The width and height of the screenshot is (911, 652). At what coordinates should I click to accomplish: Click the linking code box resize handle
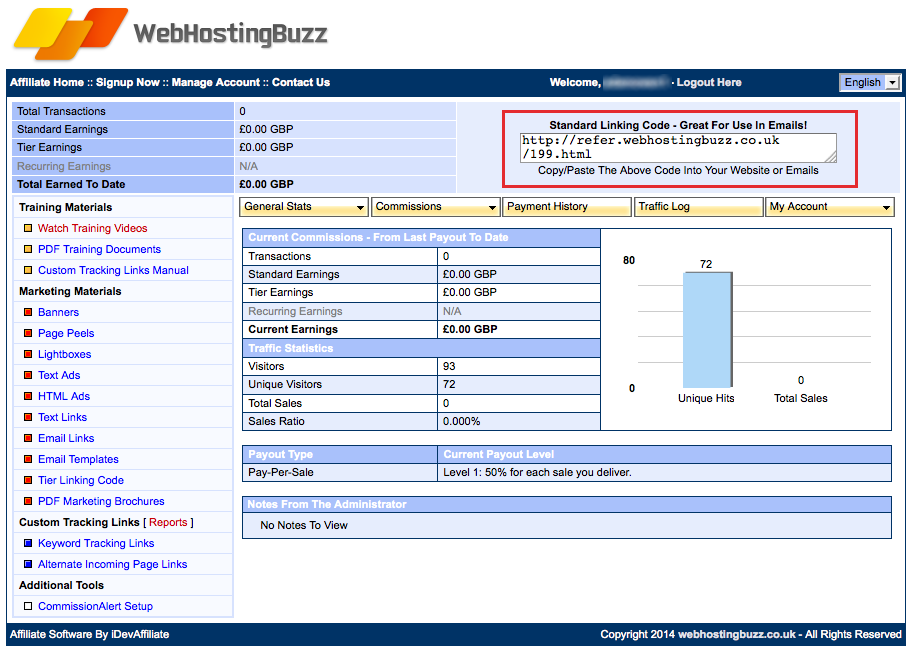[x=831, y=157]
